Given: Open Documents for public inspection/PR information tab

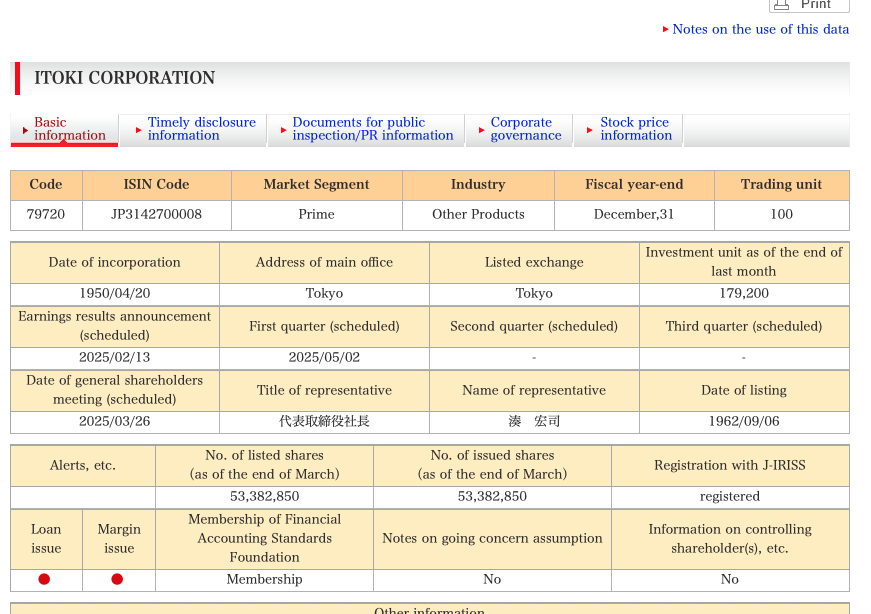Looking at the screenshot, I should click(x=367, y=129).
